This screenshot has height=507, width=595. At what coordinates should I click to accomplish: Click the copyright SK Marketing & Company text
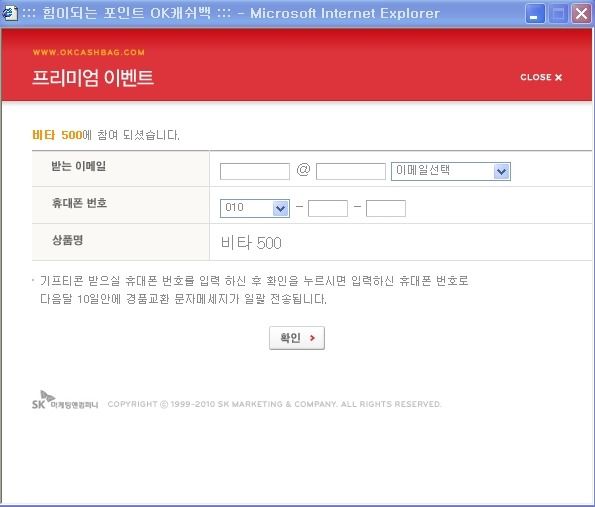tap(274, 404)
